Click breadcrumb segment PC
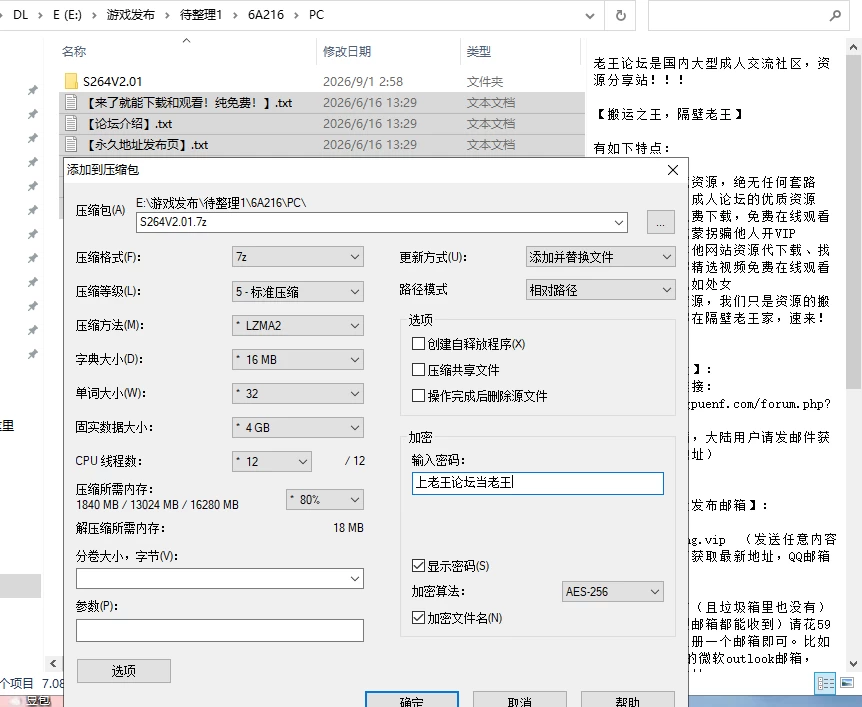The image size is (862, 707). 317,15
